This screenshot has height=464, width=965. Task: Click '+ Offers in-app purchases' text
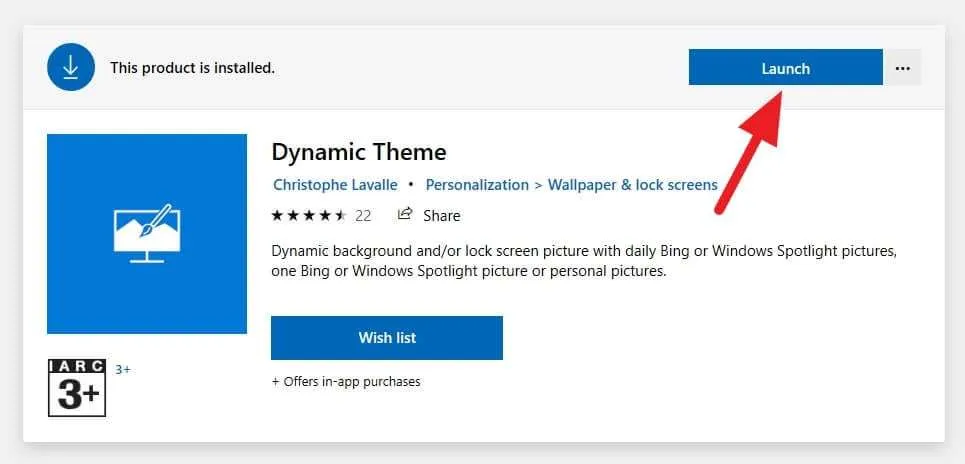pos(346,382)
